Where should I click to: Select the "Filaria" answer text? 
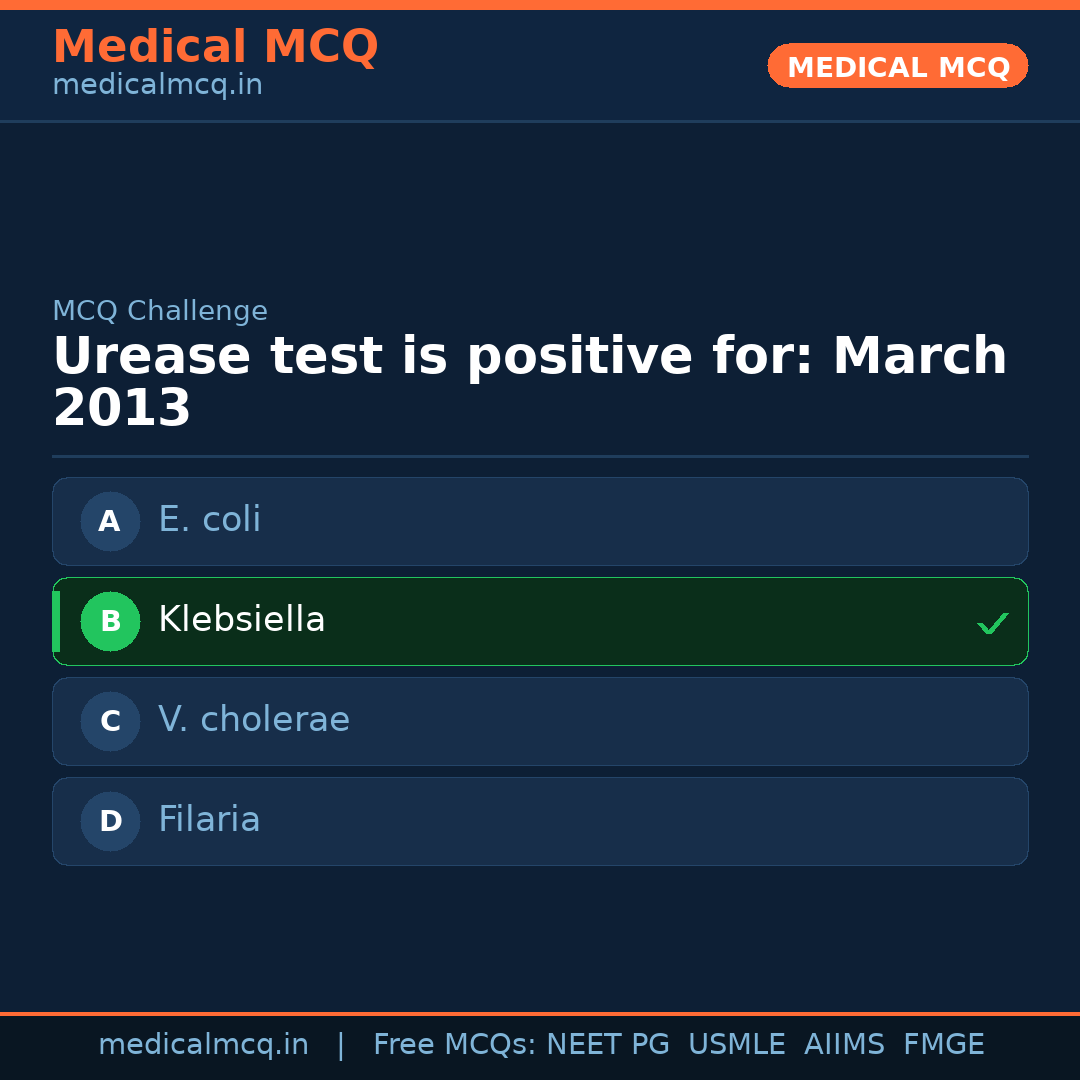[x=209, y=820]
